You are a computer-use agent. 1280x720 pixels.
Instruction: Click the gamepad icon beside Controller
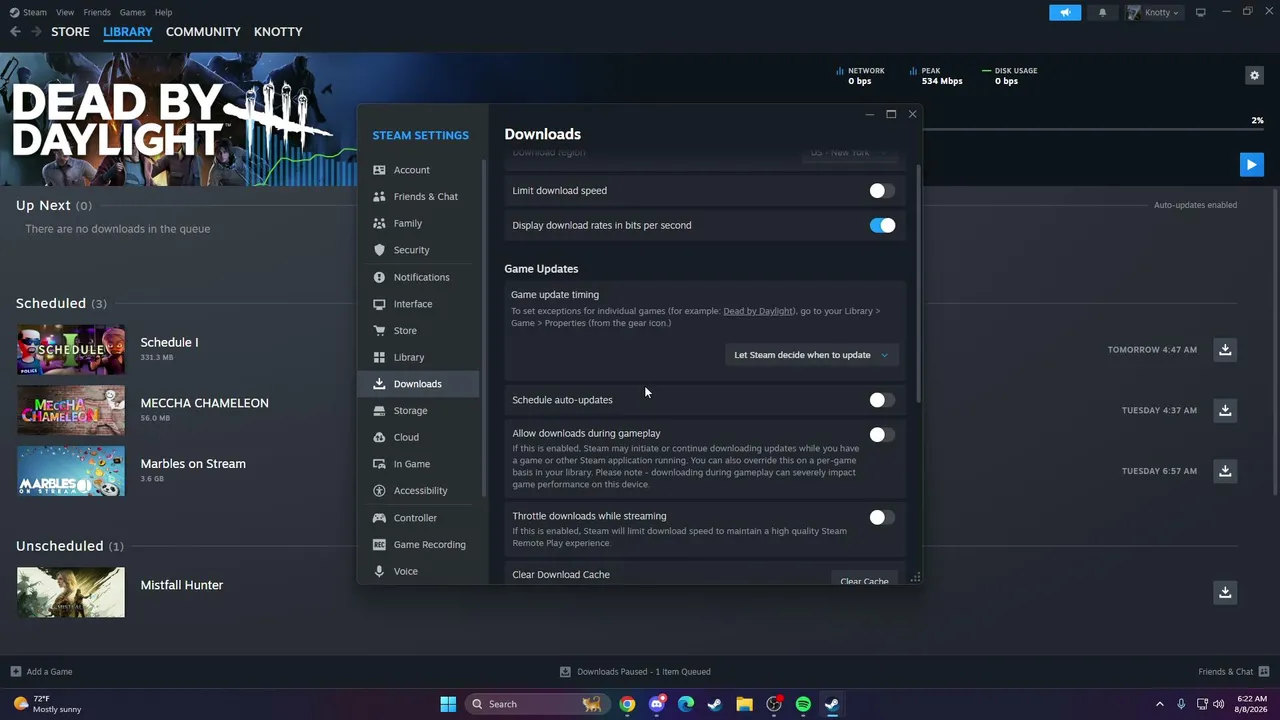[379, 518]
